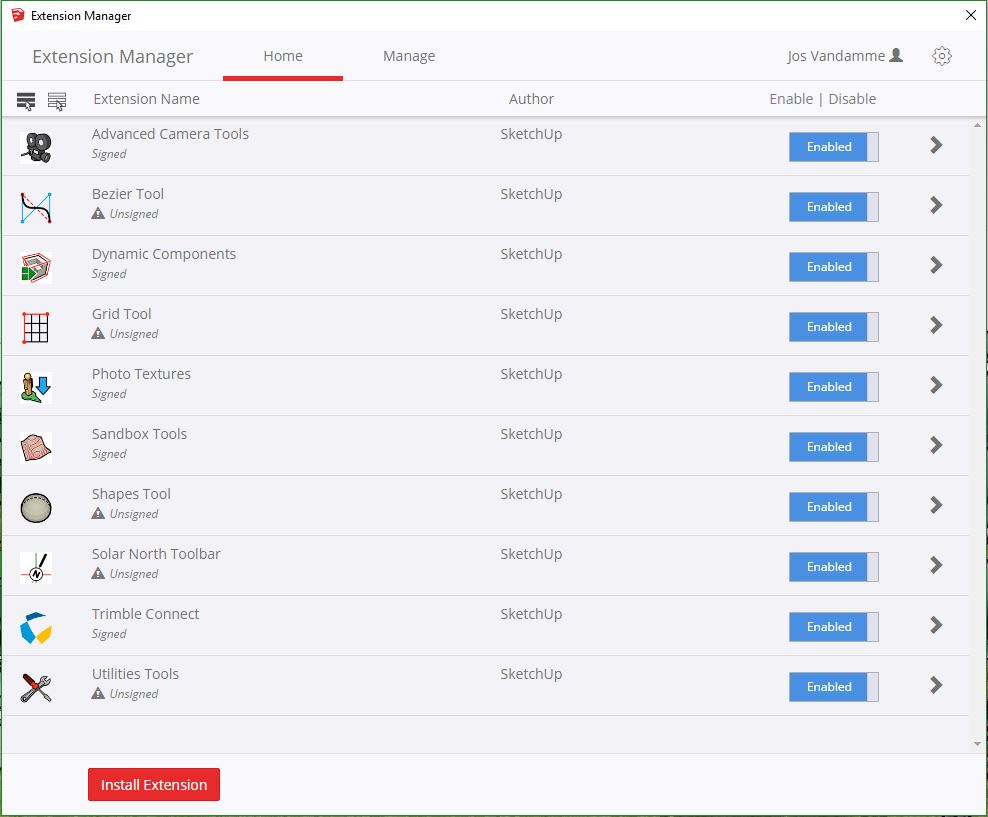The height and width of the screenshot is (817, 988).
Task: Toggle Shapes Tool Enabled switch
Action: [x=834, y=507]
